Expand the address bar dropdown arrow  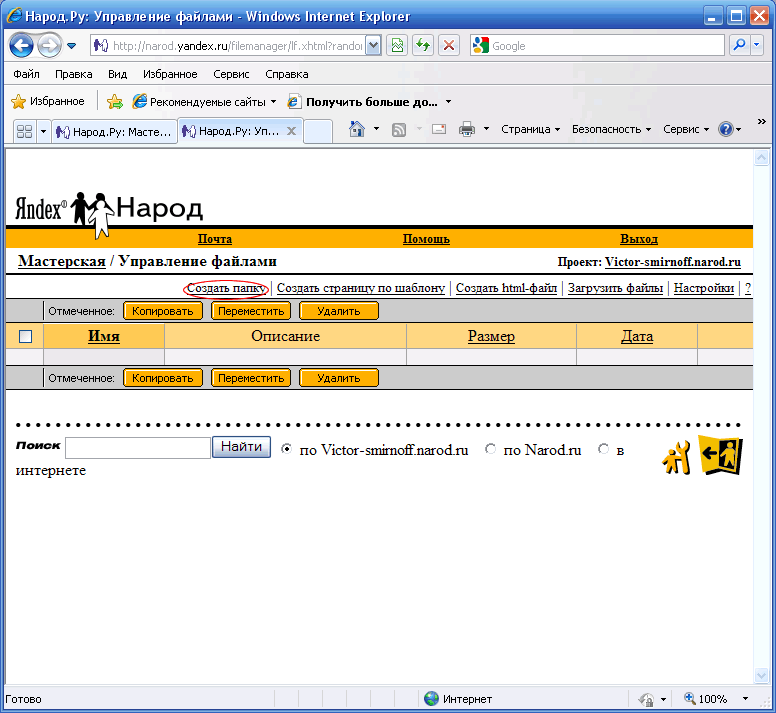point(374,46)
